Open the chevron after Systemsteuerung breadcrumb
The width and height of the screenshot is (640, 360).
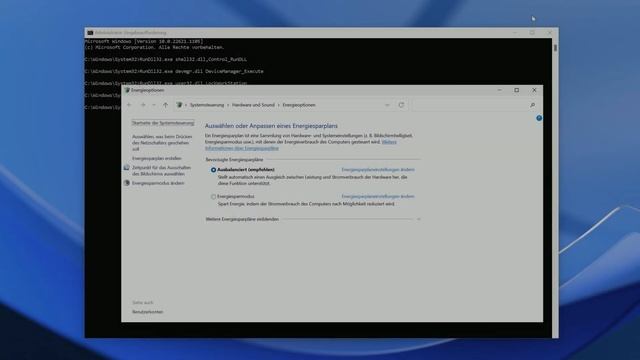[x=228, y=105]
